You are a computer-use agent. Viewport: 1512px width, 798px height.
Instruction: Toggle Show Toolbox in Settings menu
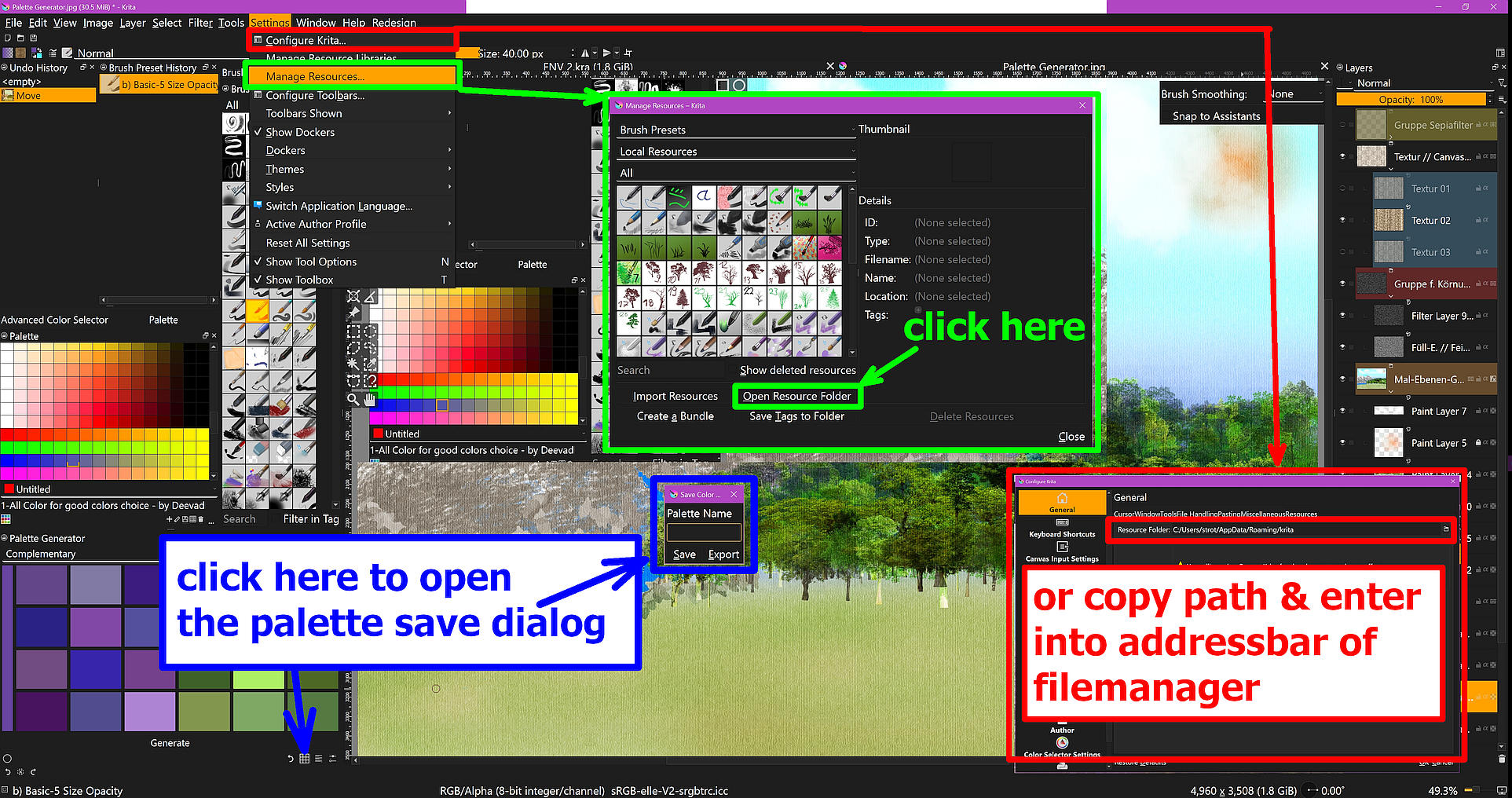(299, 280)
